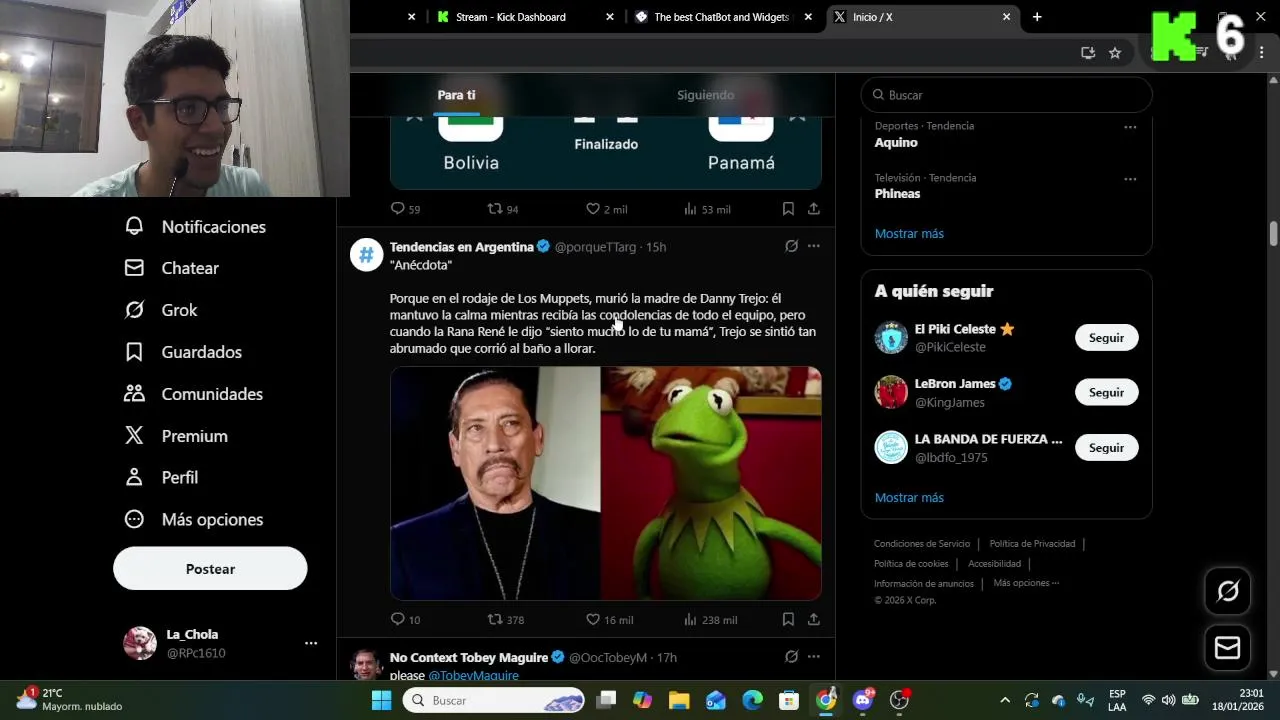Viewport: 1280px width, 720px height.
Task: Open Guardados bookmark icon in sidebar
Action: [x=134, y=352]
